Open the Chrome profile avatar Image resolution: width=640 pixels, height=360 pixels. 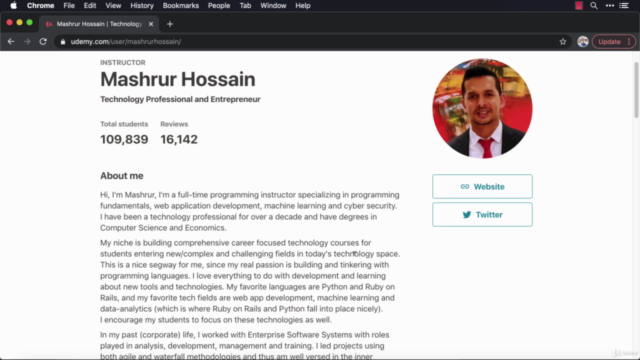[583, 42]
